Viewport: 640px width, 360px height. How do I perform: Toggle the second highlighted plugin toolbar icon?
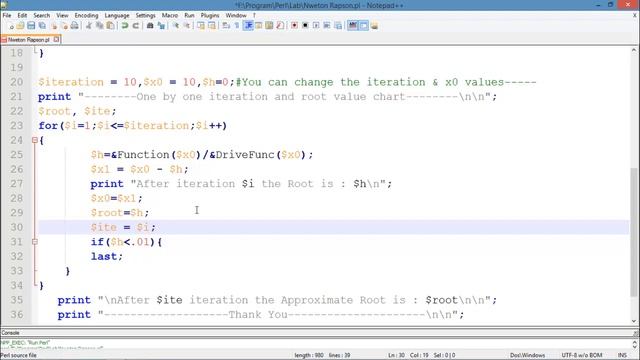pos(363,26)
